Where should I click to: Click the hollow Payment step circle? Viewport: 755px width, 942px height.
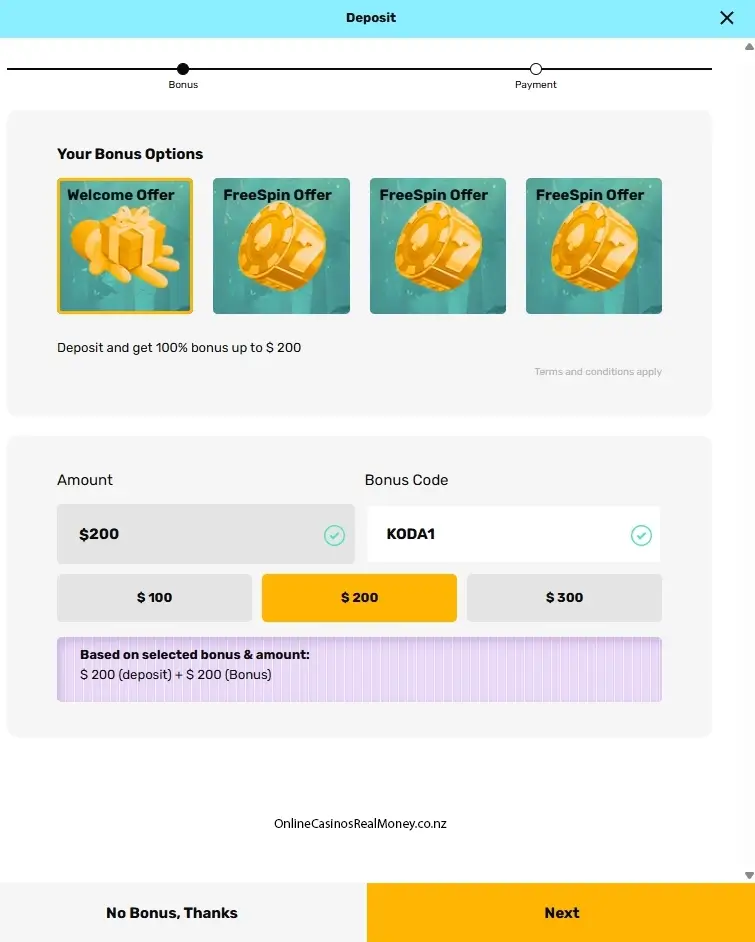coord(536,70)
